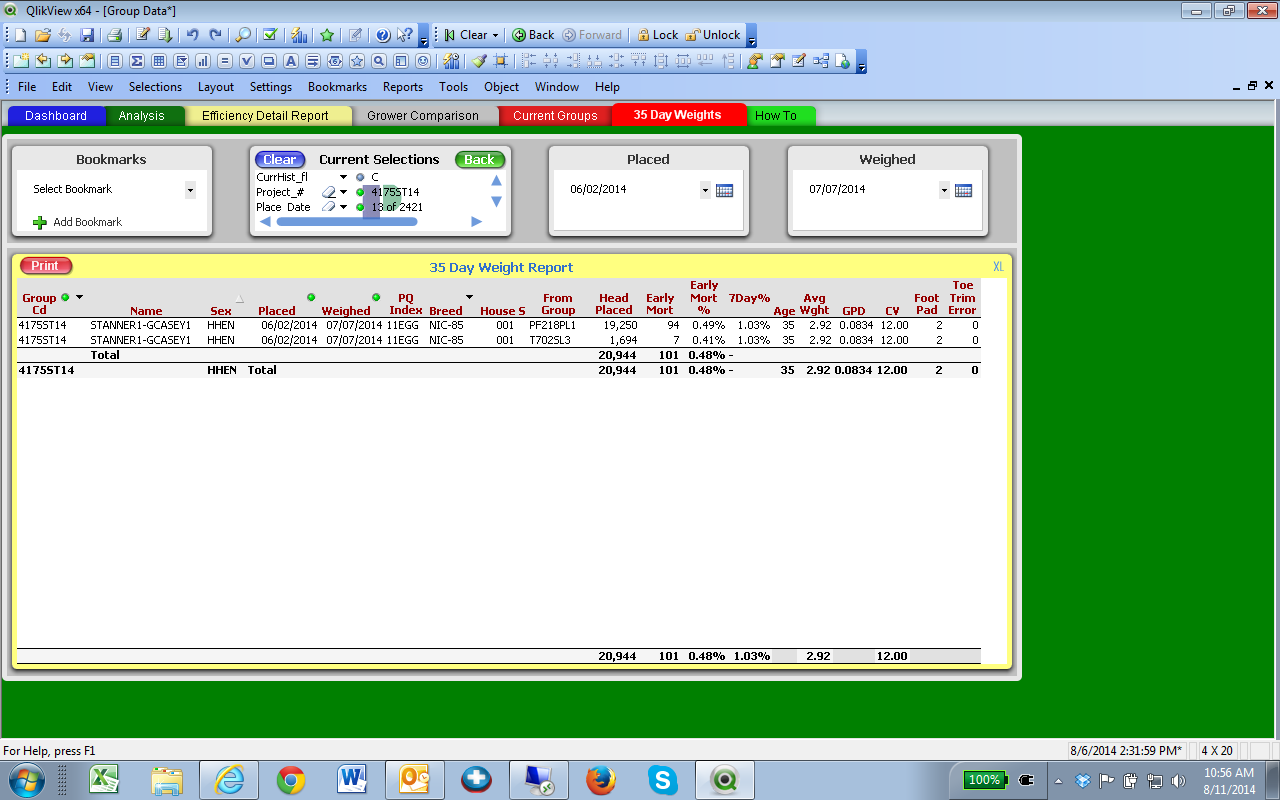Screen dimensions: 1280x800
Task: Click the Current Selections checkmark toolbar icon
Action: (269, 35)
